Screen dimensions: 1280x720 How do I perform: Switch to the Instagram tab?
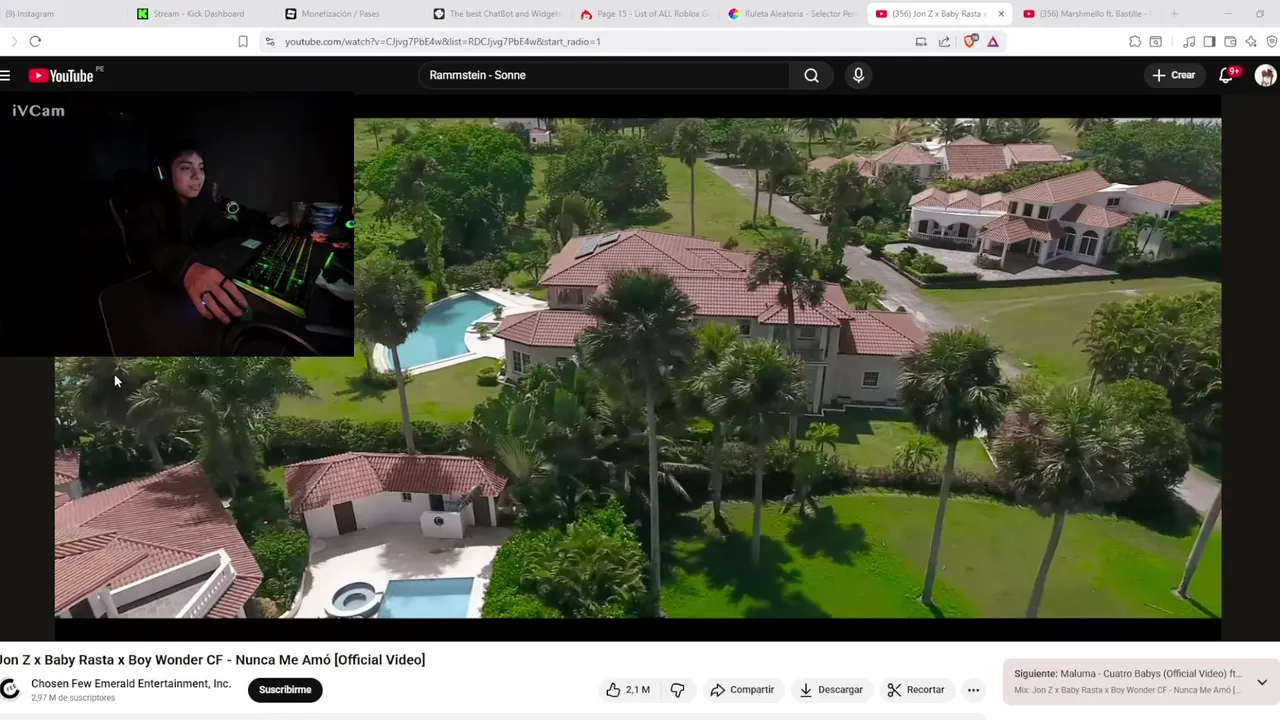(x=60, y=14)
